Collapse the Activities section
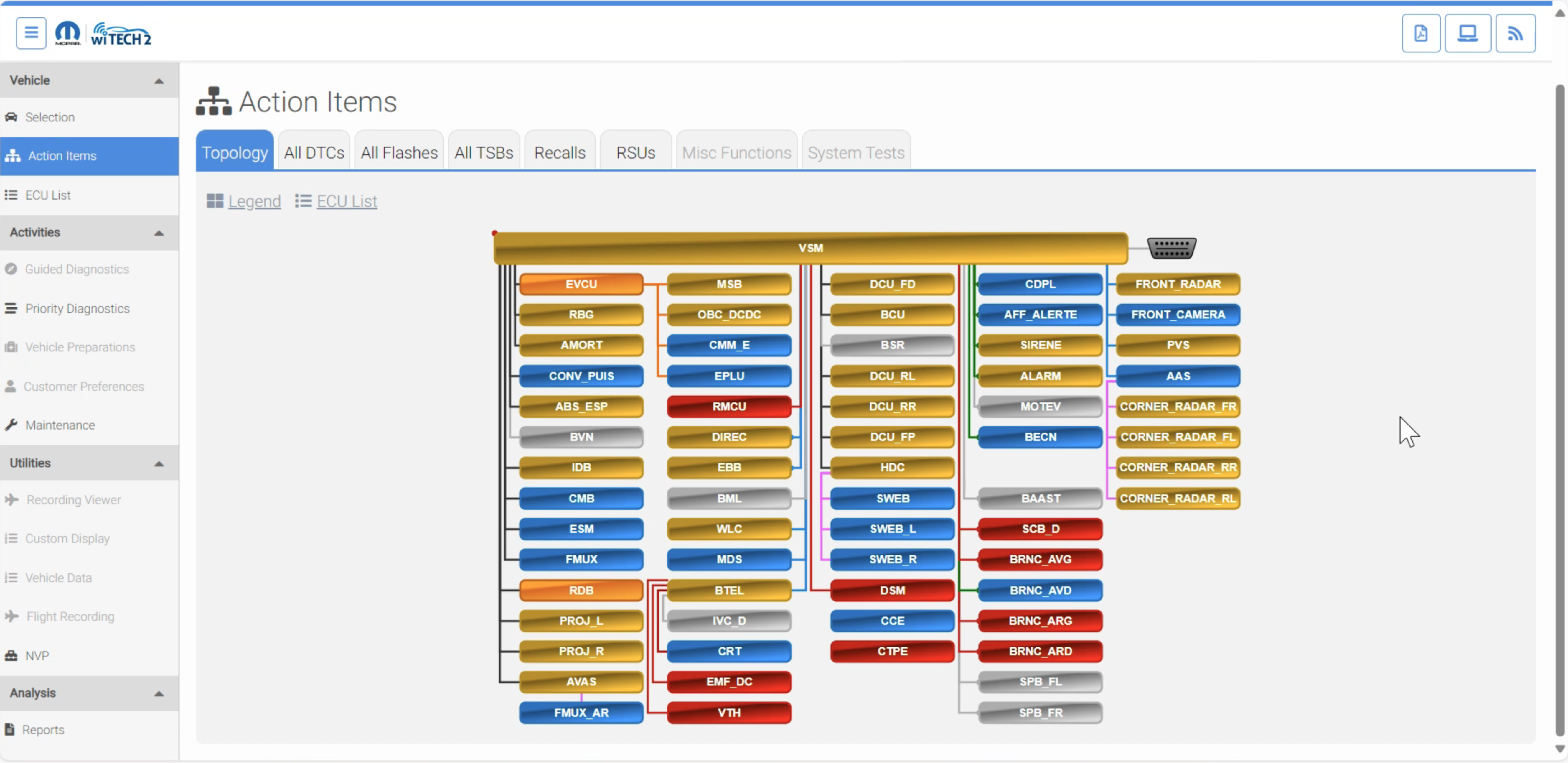This screenshot has width=1568, height=763. tap(159, 233)
